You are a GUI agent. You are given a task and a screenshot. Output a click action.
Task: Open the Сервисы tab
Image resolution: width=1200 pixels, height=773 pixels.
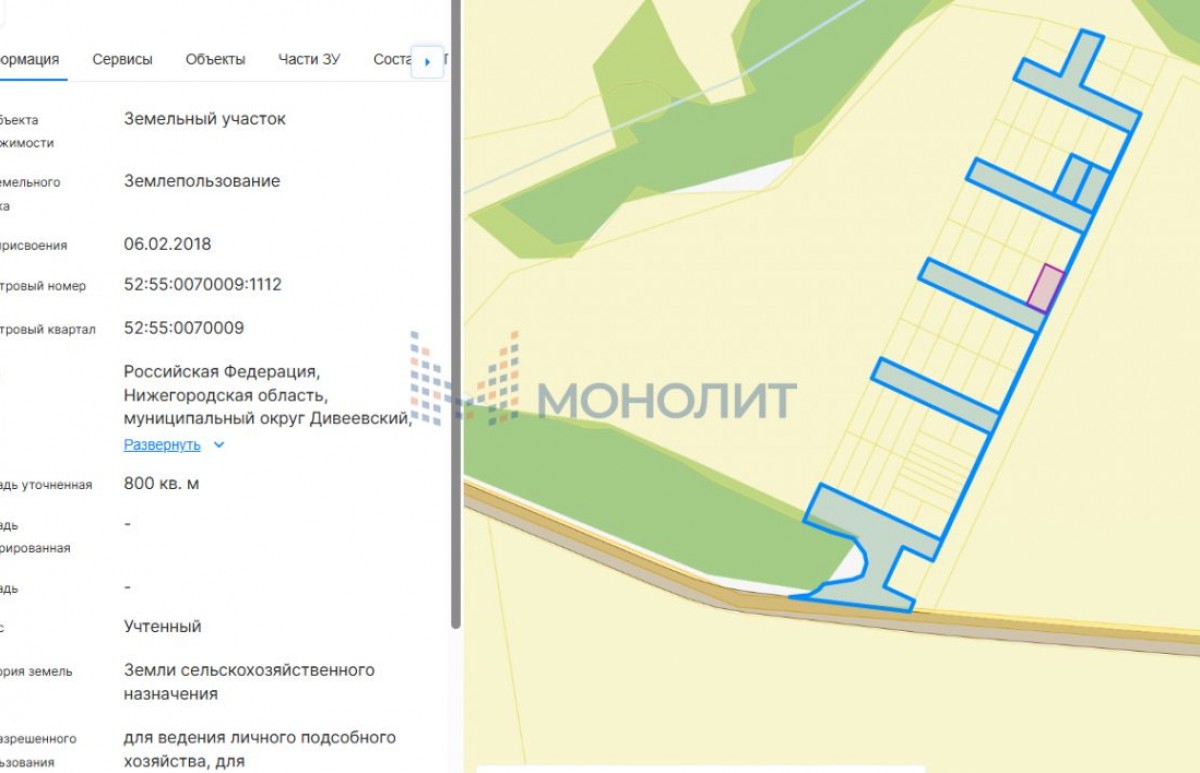(122, 59)
